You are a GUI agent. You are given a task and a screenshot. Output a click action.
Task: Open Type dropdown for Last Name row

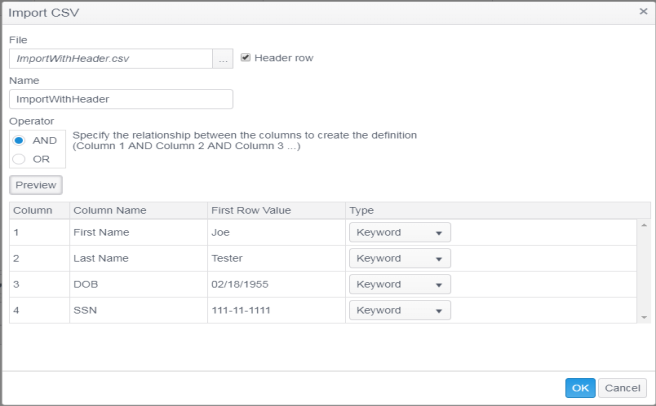pyautogui.click(x=399, y=258)
